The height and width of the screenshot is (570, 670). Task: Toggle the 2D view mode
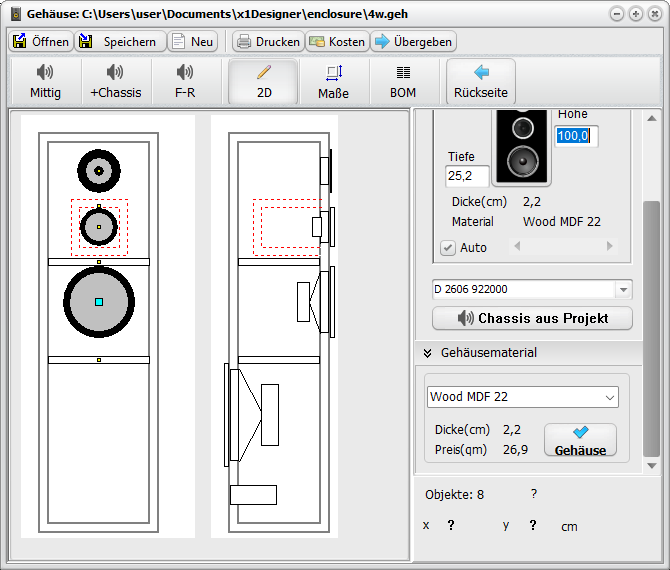[263, 81]
